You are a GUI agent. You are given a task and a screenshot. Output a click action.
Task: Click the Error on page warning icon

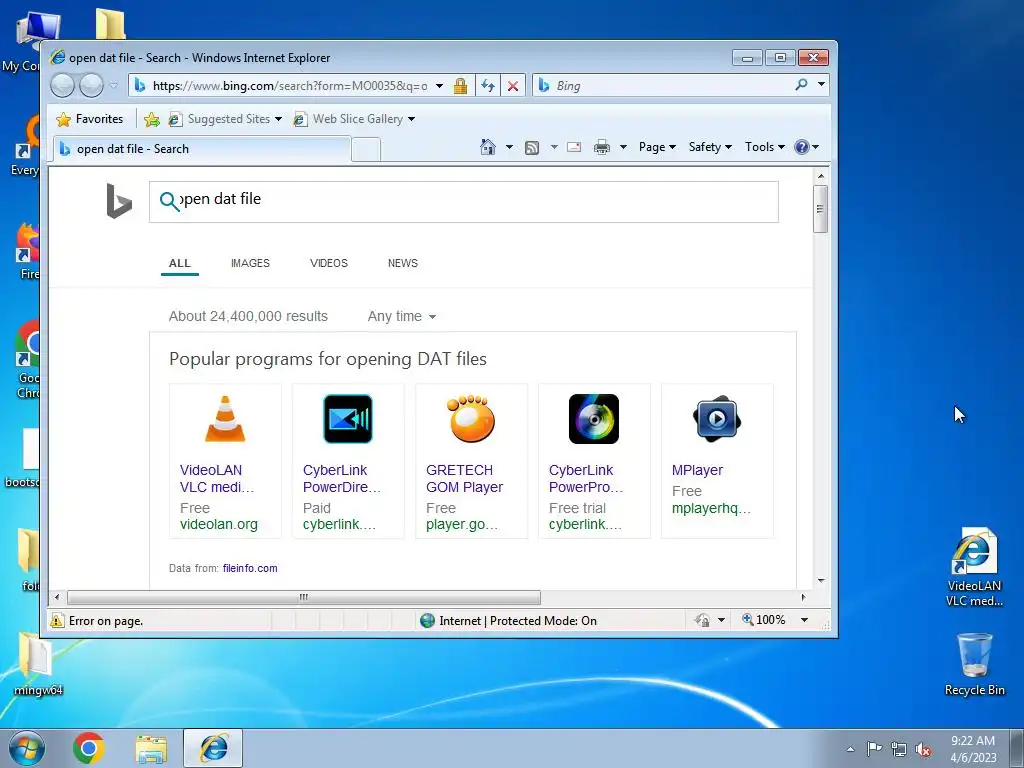coord(57,620)
